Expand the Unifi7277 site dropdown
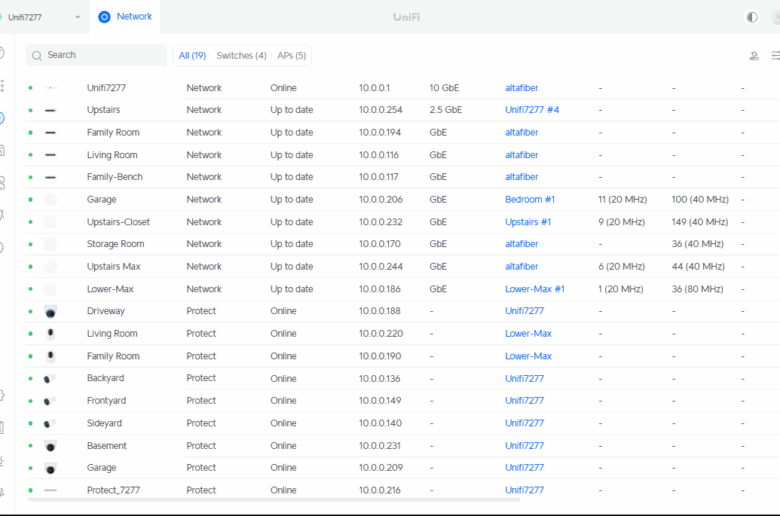This screenshot has height=516, width=780. click(x=77, y=17)
